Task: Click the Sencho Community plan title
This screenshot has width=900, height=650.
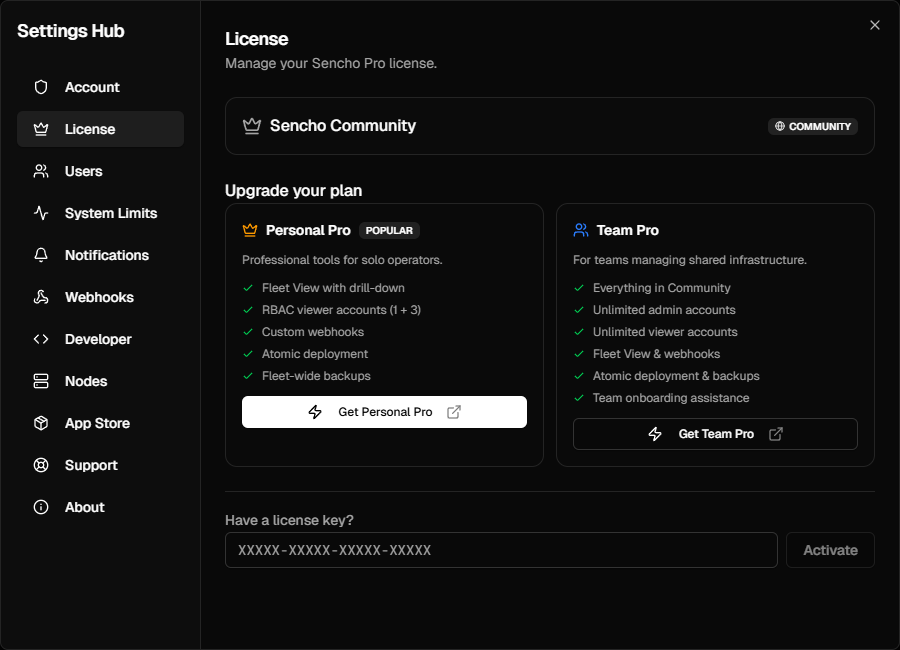Action: [x=343, y=125]
